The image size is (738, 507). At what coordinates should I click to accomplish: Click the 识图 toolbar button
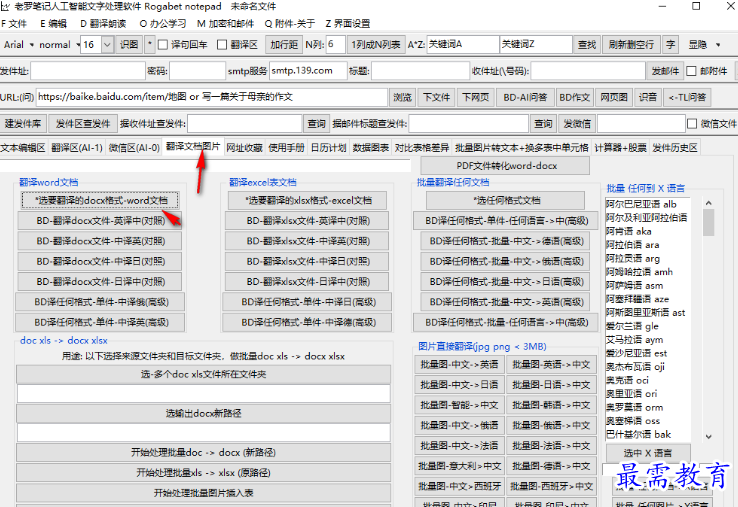pyautogui.click(x=128, y=45)
